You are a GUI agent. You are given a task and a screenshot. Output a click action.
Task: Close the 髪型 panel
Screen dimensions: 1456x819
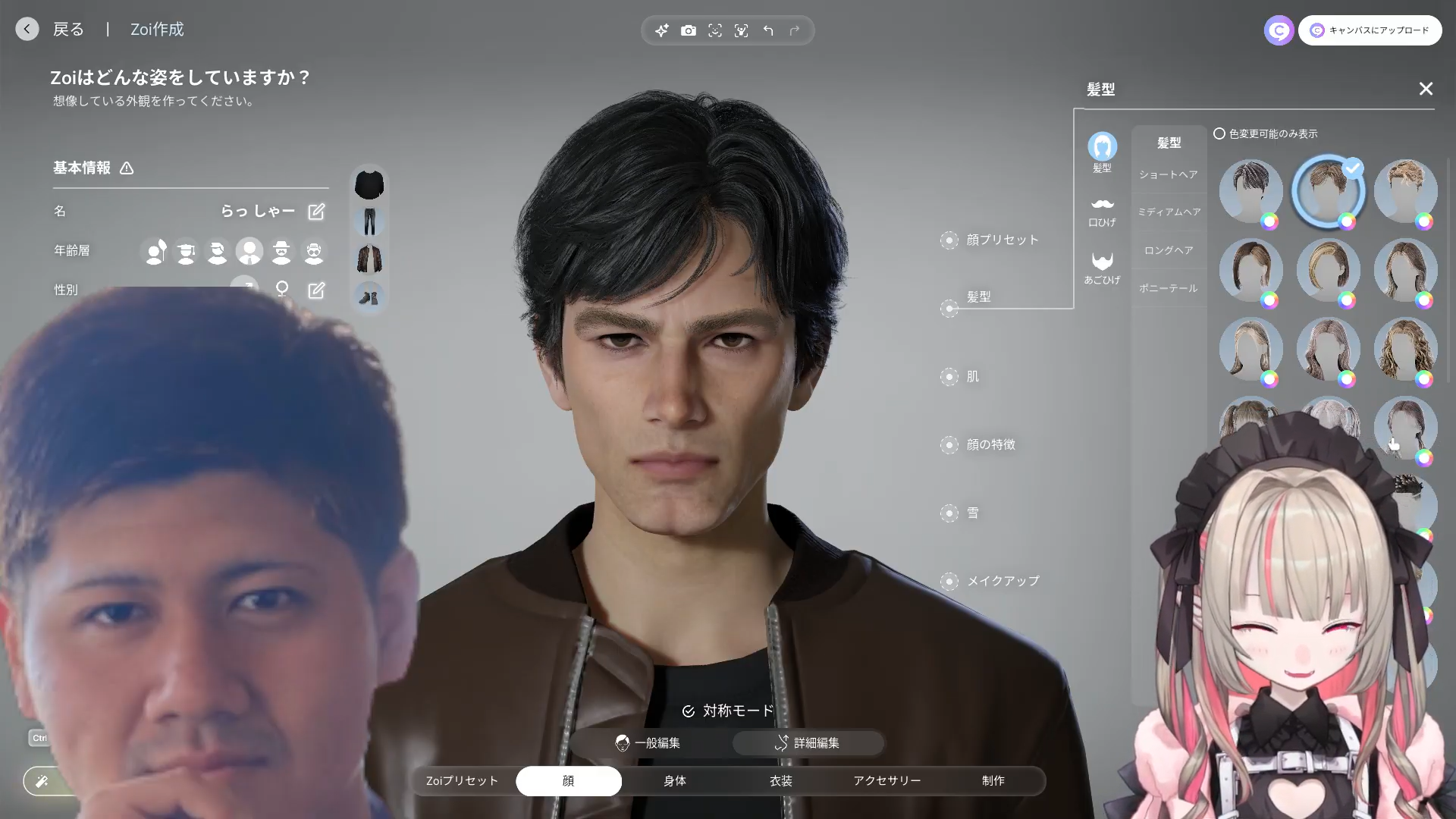pyautogui.click(x=1426, y=89)
